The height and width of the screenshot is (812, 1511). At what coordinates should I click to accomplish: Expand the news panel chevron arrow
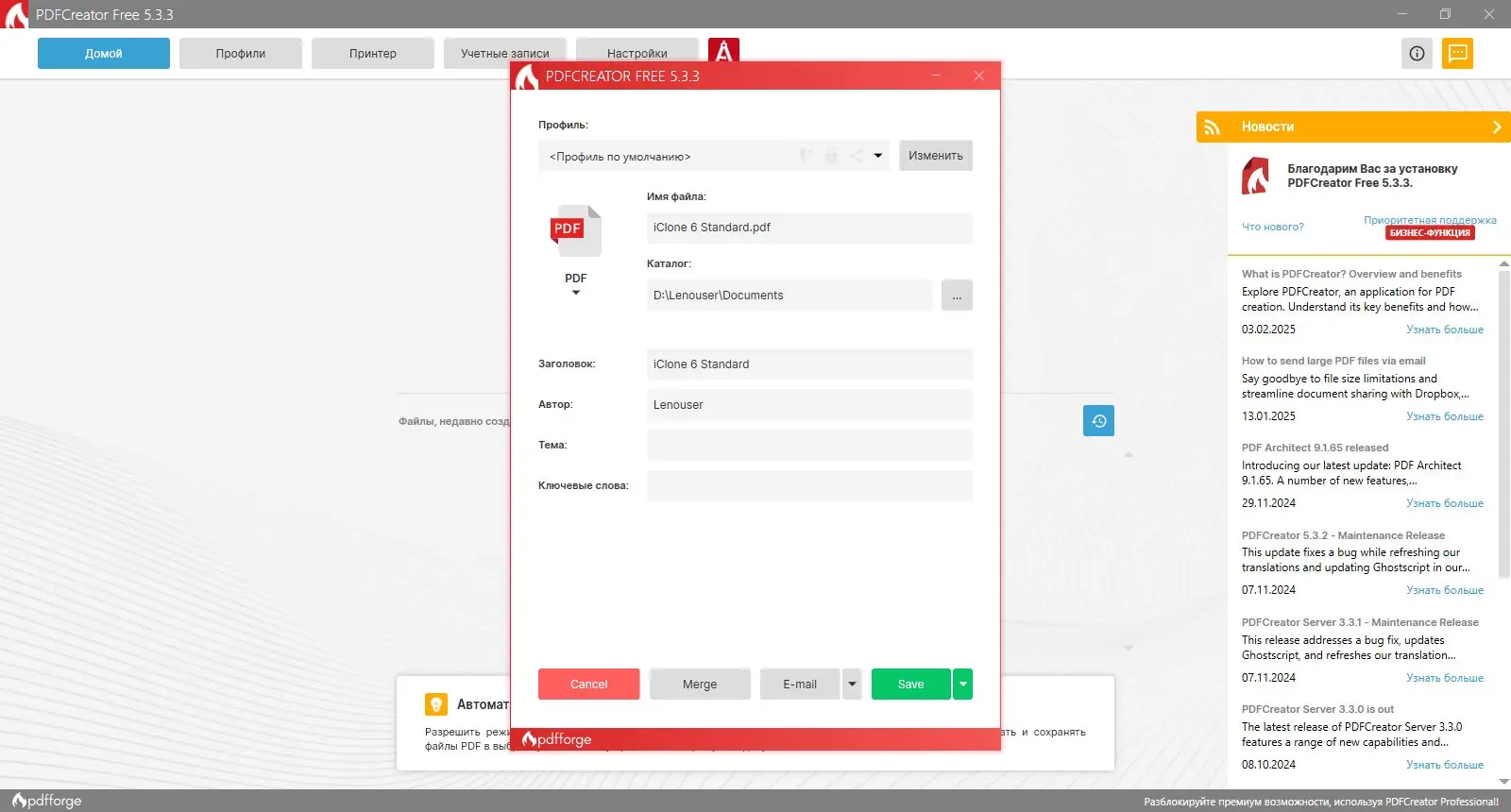point(1497,127)
